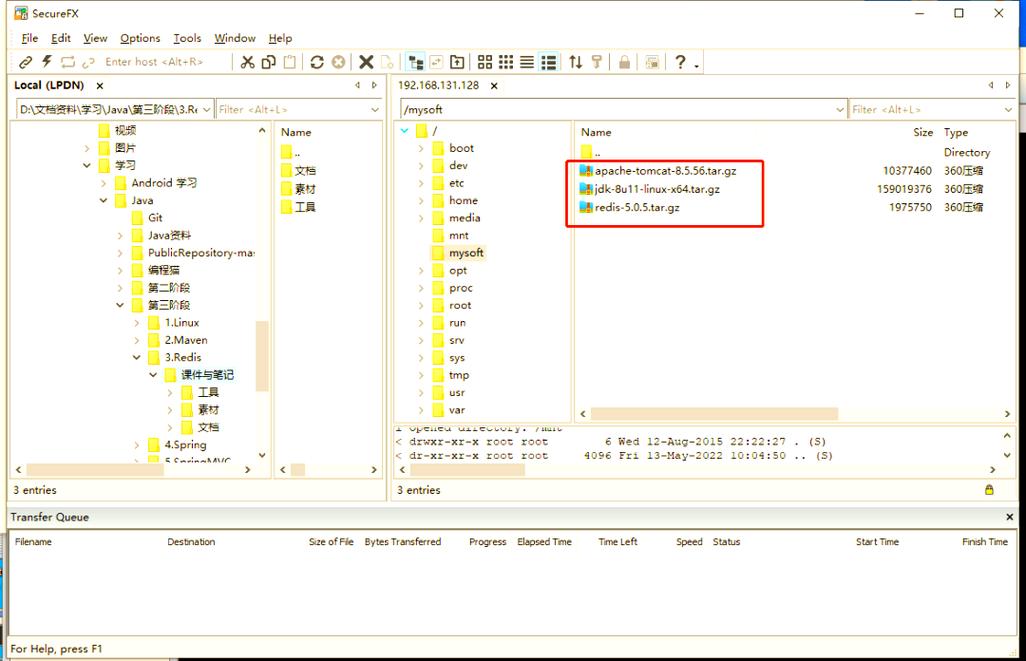Open the Tools menu
The height and width of the screenshot is (661, 1026).
(187, 38)
